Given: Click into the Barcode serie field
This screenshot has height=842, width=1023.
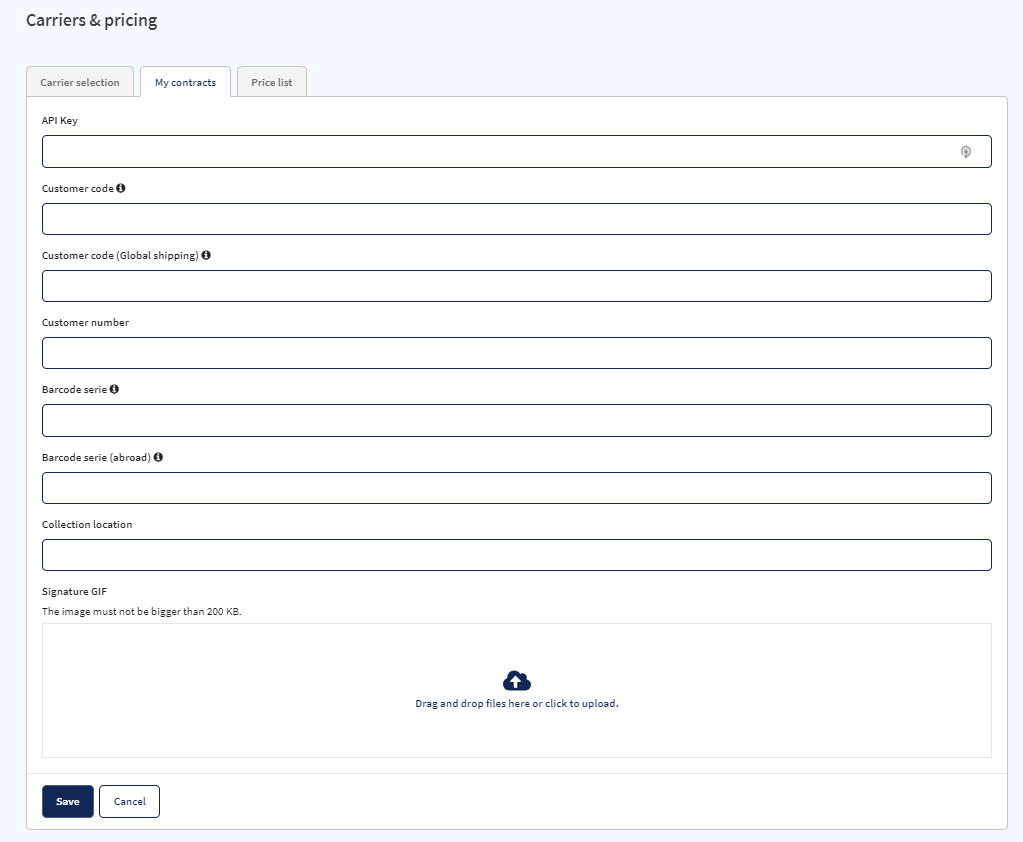Looking at the screenshot, I should pyautogui.click(x=517, y=421).
